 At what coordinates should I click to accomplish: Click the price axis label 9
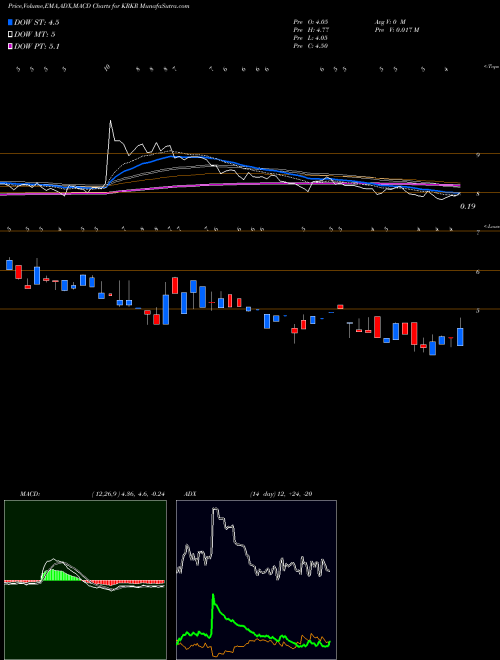coord(478,155)
